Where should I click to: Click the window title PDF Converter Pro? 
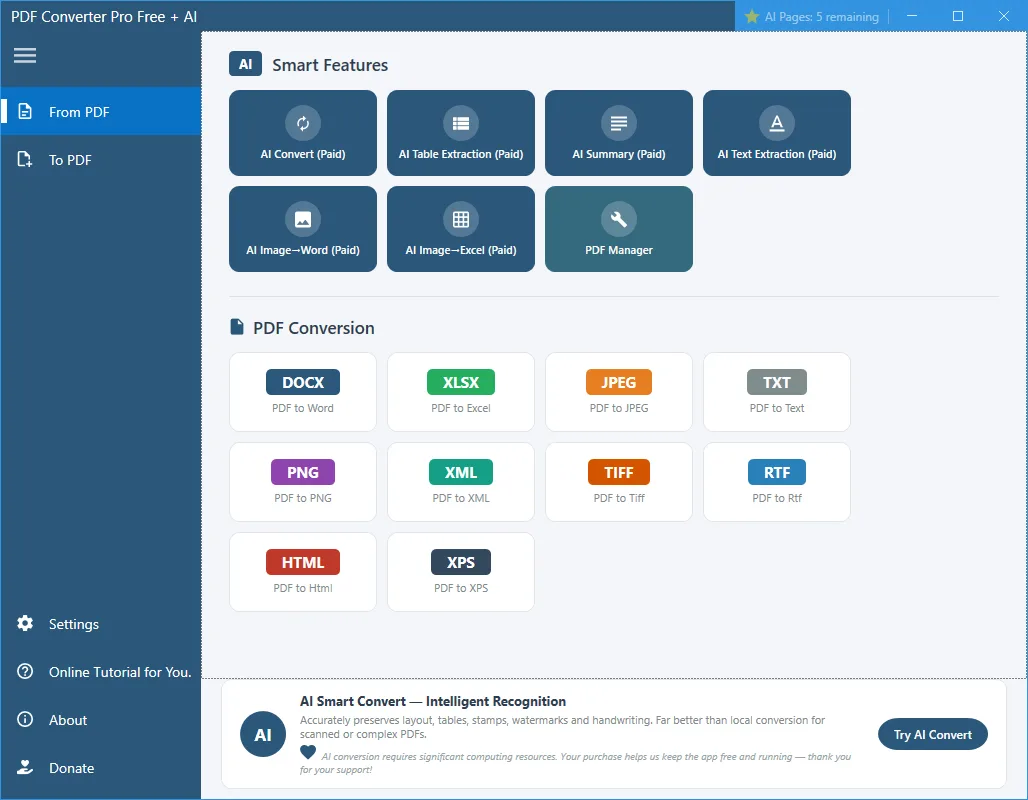coord(104,17)
